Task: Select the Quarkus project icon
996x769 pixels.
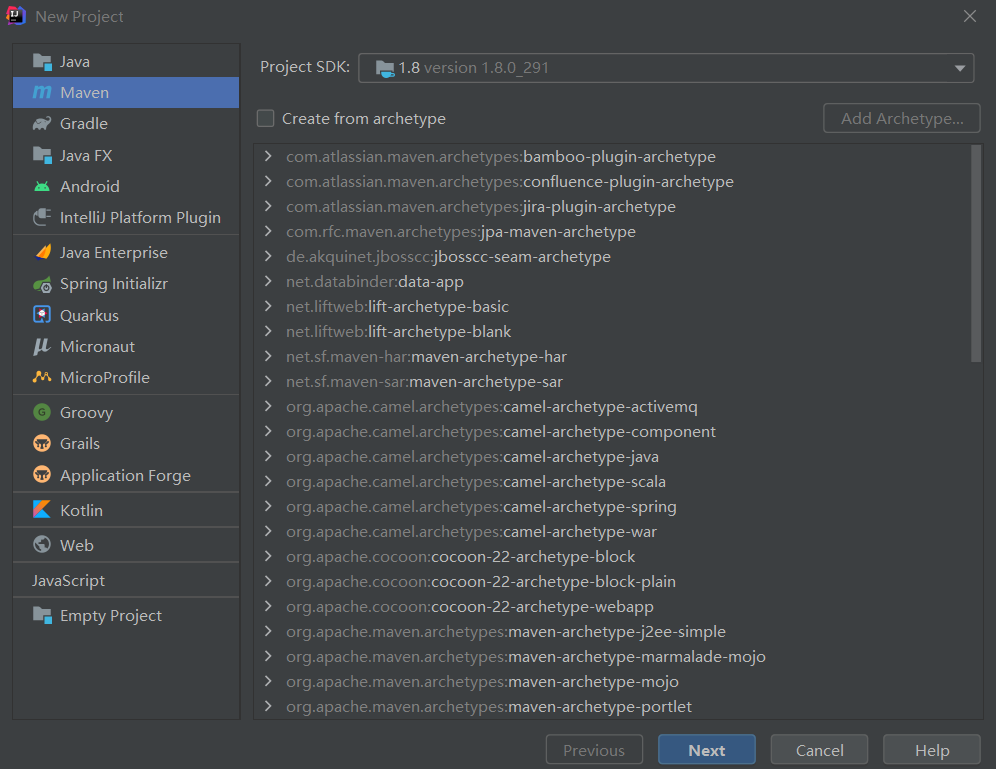Action: [42, 315]
